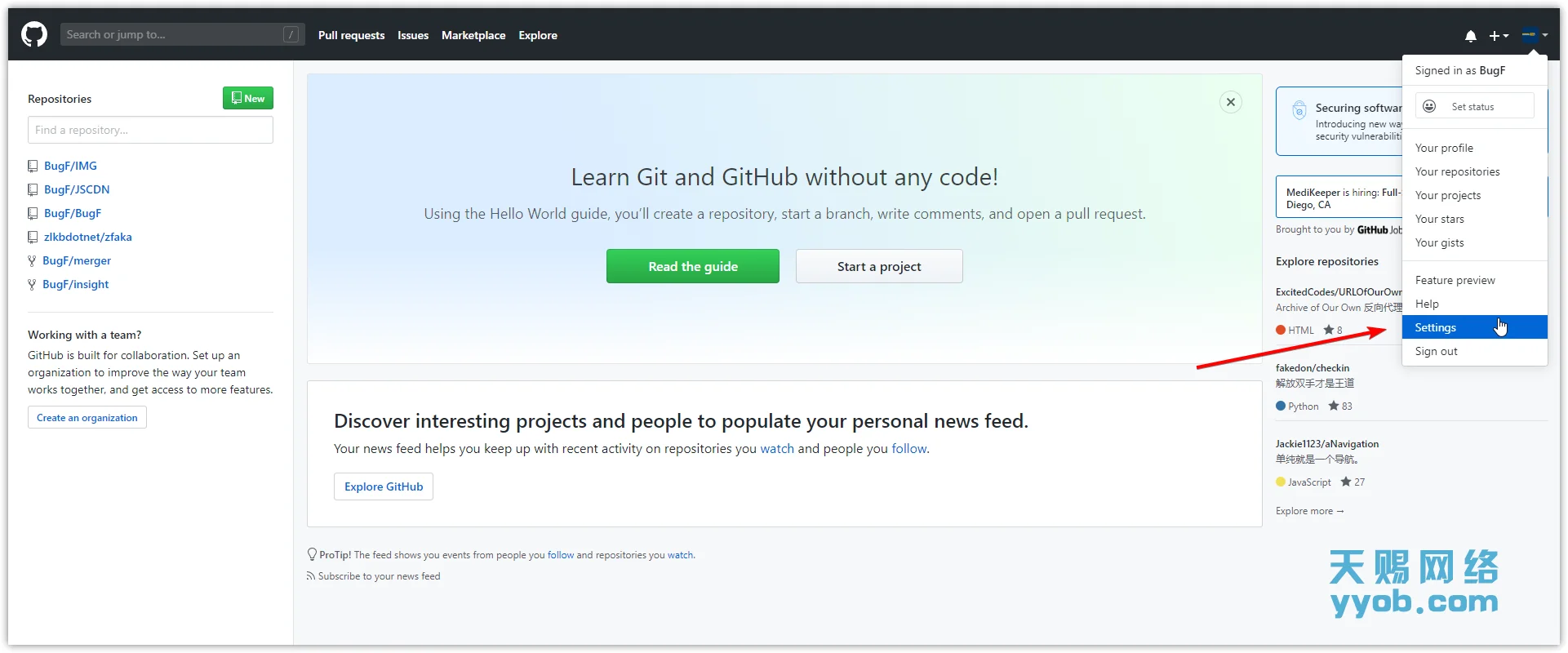
Task: Click the repo icon beside zlkbdotnet/zfaka
Action: (33, 237)
